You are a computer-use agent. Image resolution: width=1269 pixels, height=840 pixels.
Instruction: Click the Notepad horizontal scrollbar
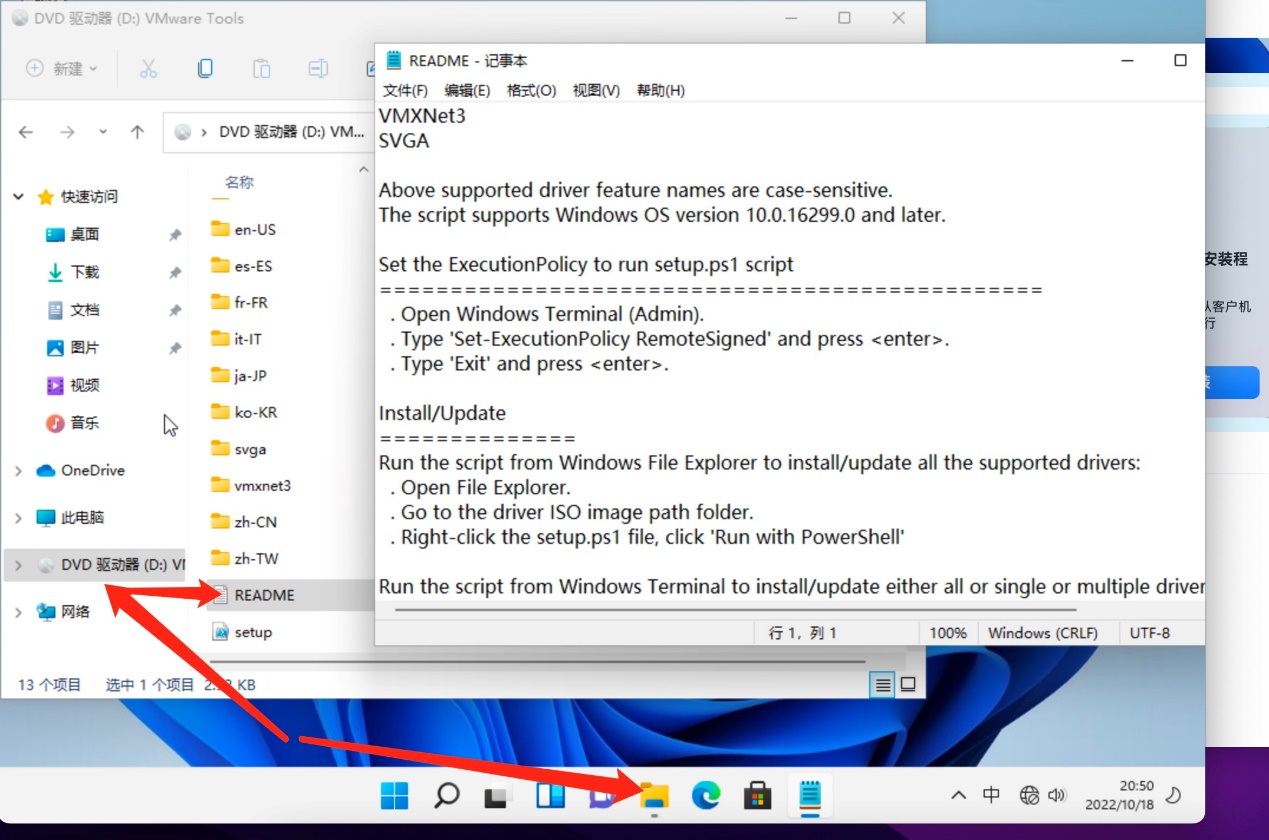click(735, 608)
